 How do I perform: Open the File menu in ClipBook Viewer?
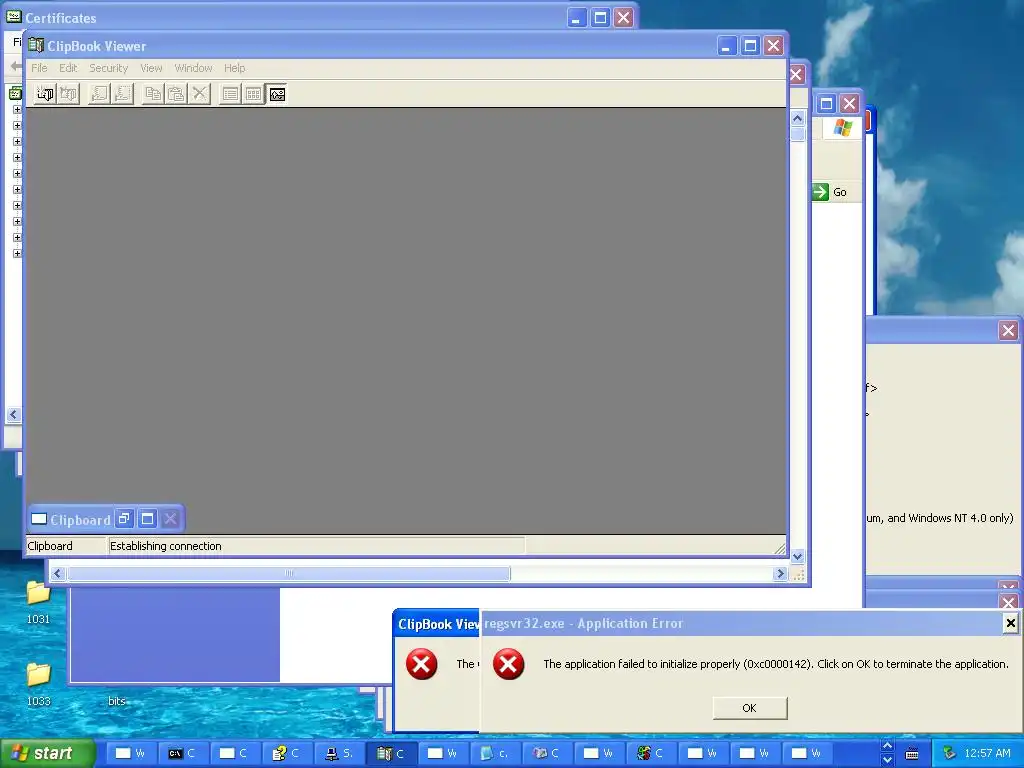pyautogui.click(x=39, y=68)
